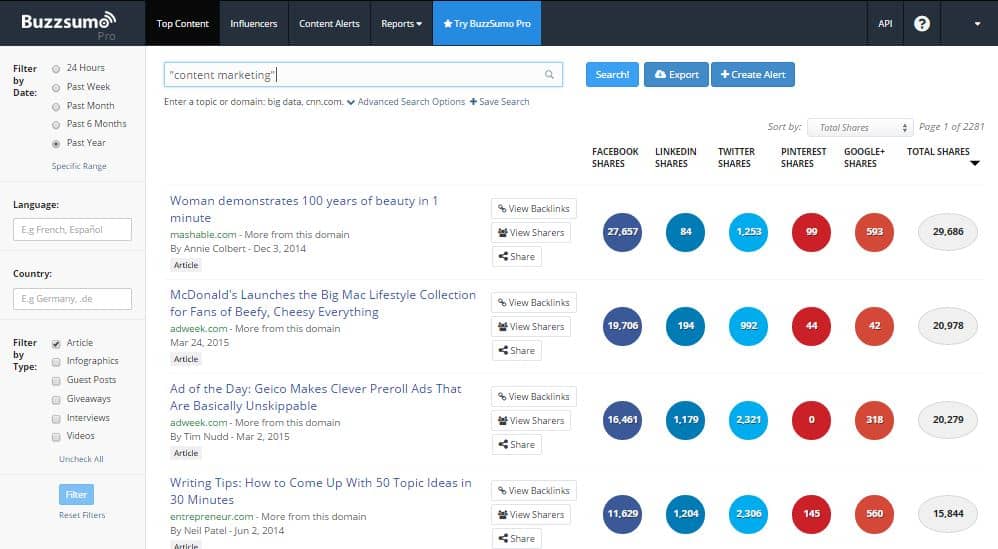Select the Past Year date filter
998x549 pixels.
click(x=56, y=144)
